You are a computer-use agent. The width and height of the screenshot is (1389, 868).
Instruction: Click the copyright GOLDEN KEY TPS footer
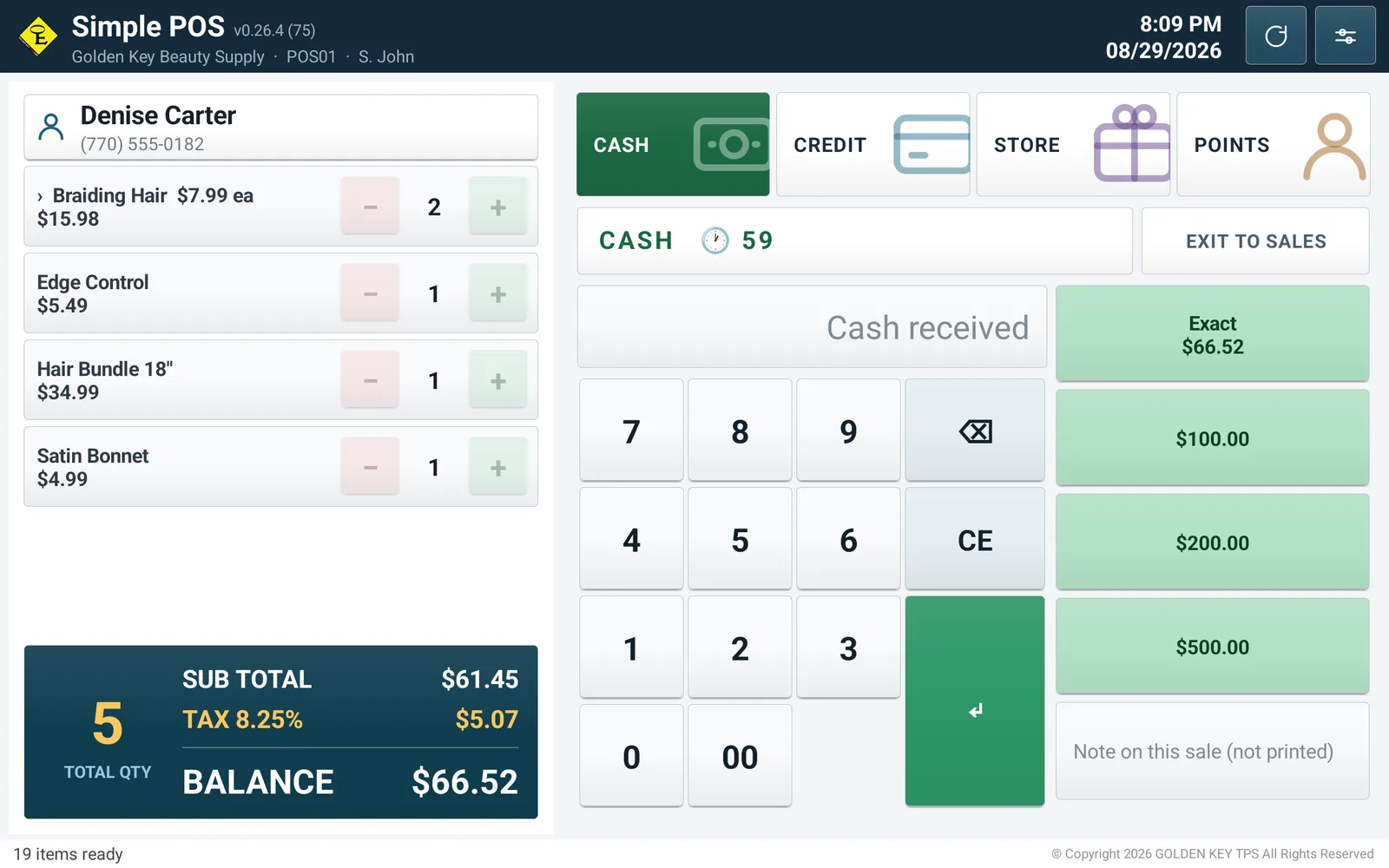click(x=1213, y=854)
